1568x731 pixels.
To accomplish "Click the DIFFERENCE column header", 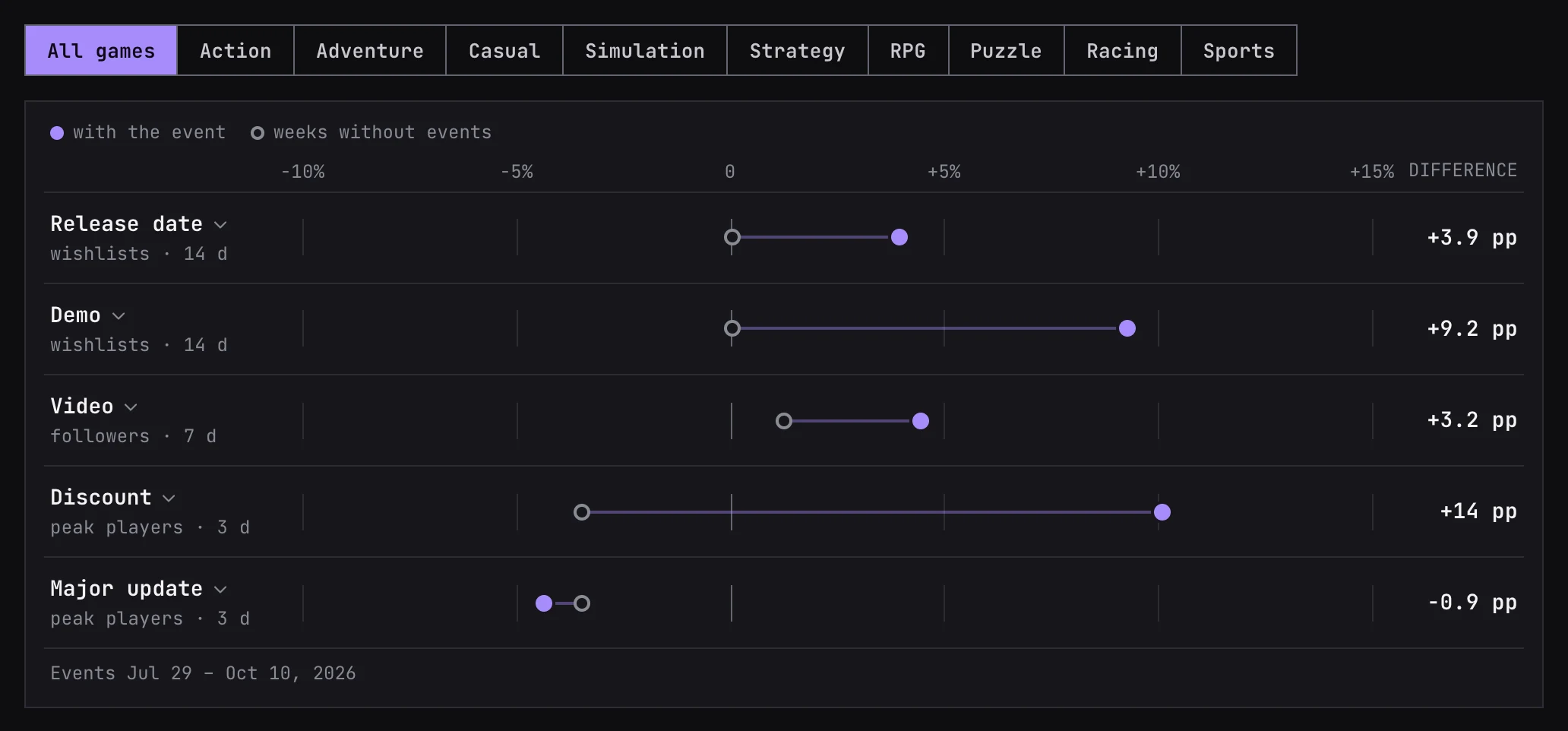I will tap(1462, 170).
